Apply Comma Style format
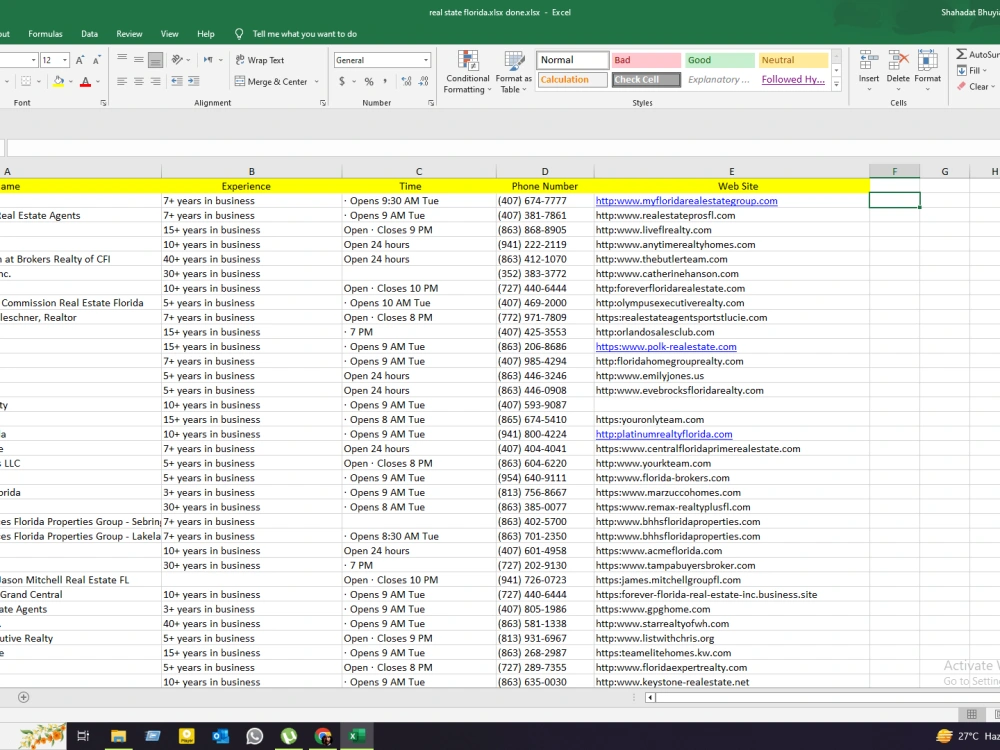This screenshot has height=750, width=1000. pos(385,82)
